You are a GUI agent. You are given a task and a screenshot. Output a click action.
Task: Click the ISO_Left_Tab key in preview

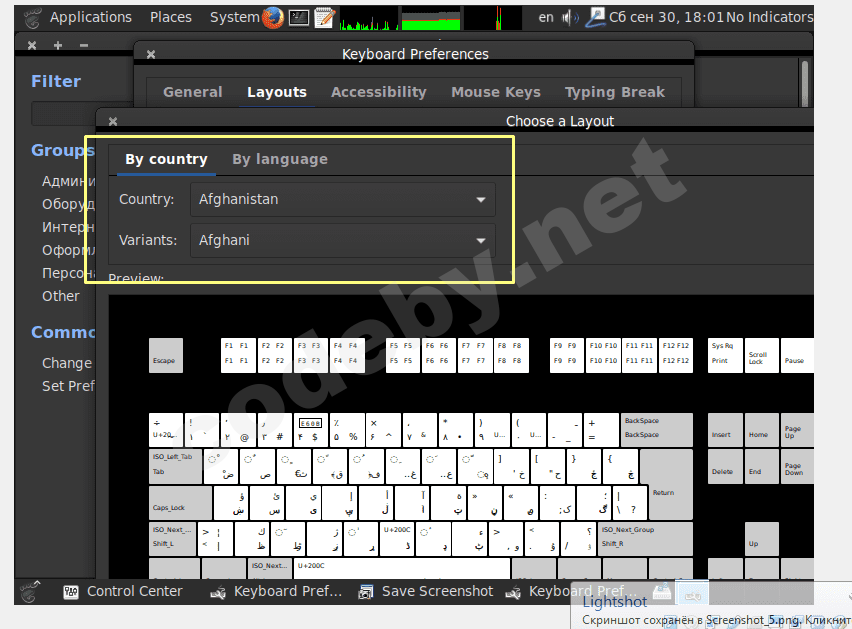click(175, 466)
